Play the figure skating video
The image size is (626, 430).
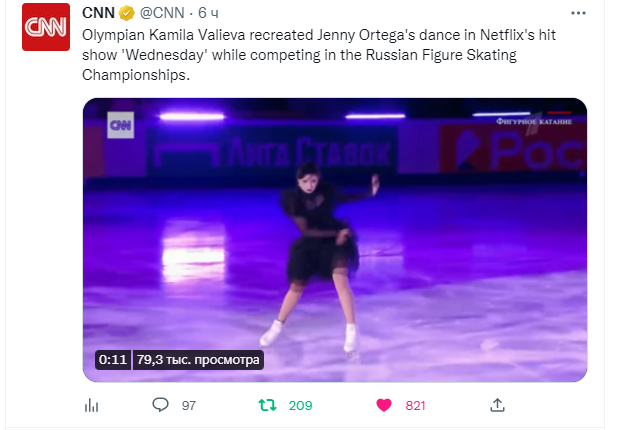[x=334, y=239]
